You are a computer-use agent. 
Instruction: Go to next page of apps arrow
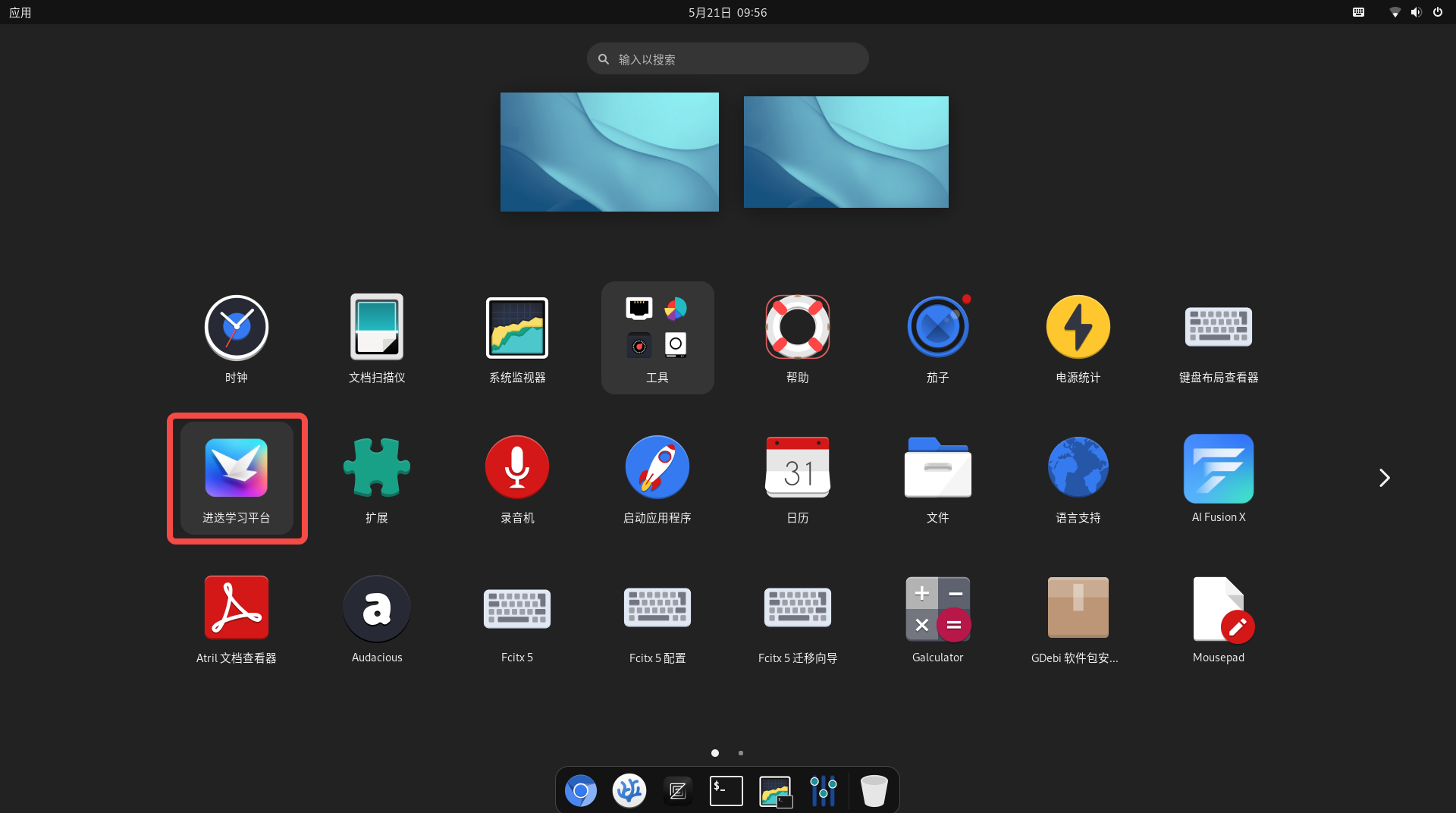pyautogui.click(x=1384, y=478)
